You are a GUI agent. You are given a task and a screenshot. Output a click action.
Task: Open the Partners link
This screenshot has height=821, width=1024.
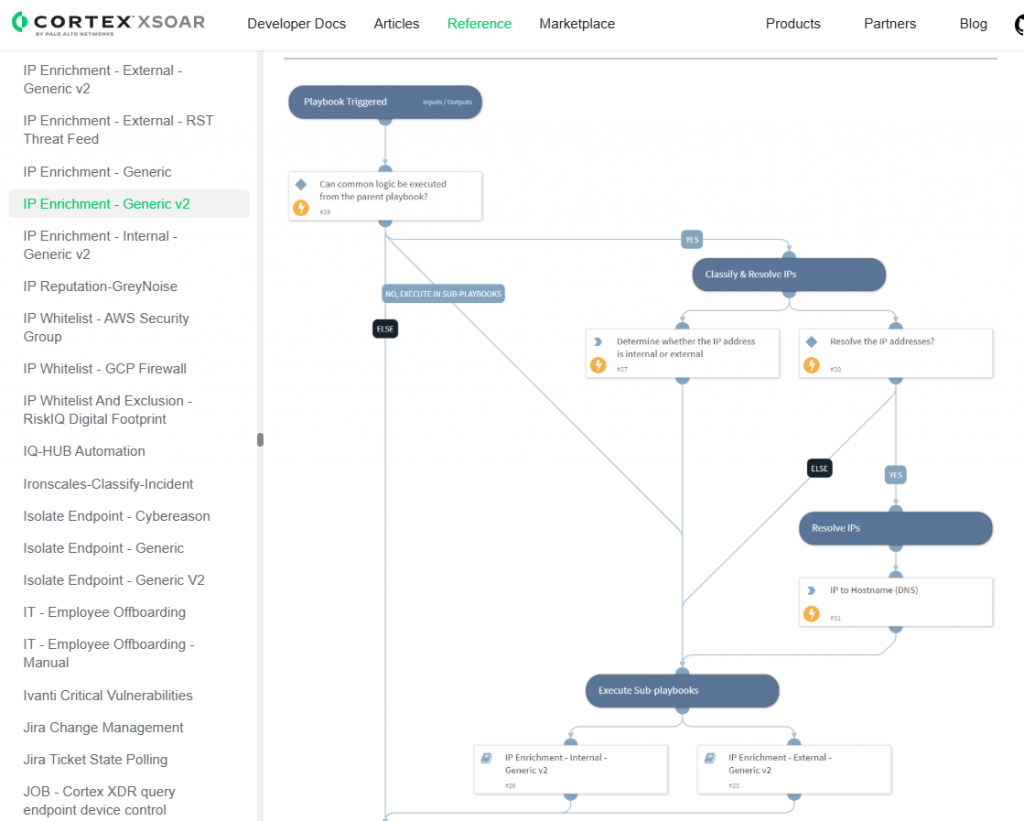coord(889,24)
